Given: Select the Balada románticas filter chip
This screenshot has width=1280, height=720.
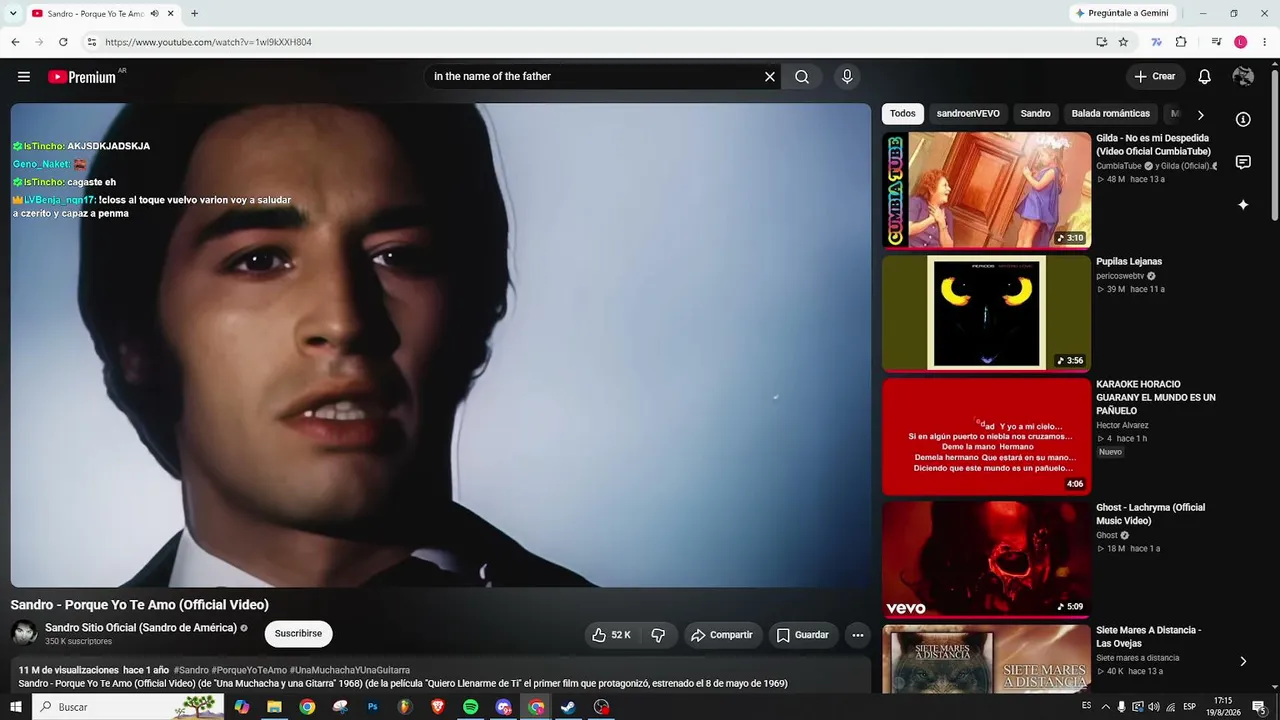Looking at the screenshot, I should click(1111, 114).
